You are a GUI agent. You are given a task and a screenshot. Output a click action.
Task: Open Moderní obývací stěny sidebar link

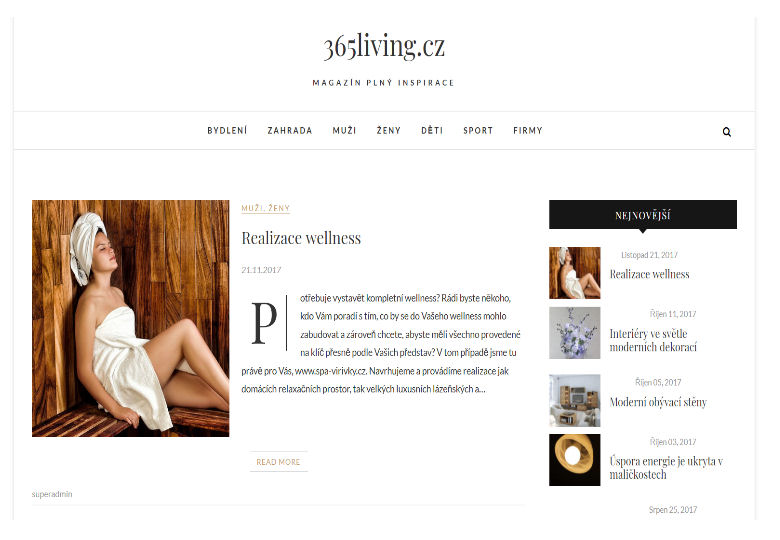coord(658,402)
